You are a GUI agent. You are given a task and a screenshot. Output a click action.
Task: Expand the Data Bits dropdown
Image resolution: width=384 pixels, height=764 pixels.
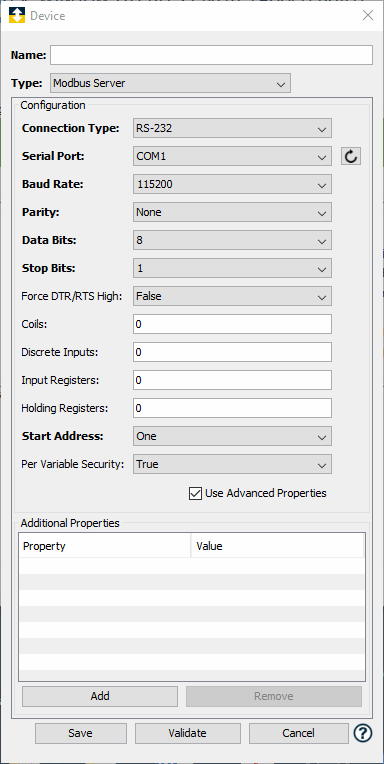232,241
